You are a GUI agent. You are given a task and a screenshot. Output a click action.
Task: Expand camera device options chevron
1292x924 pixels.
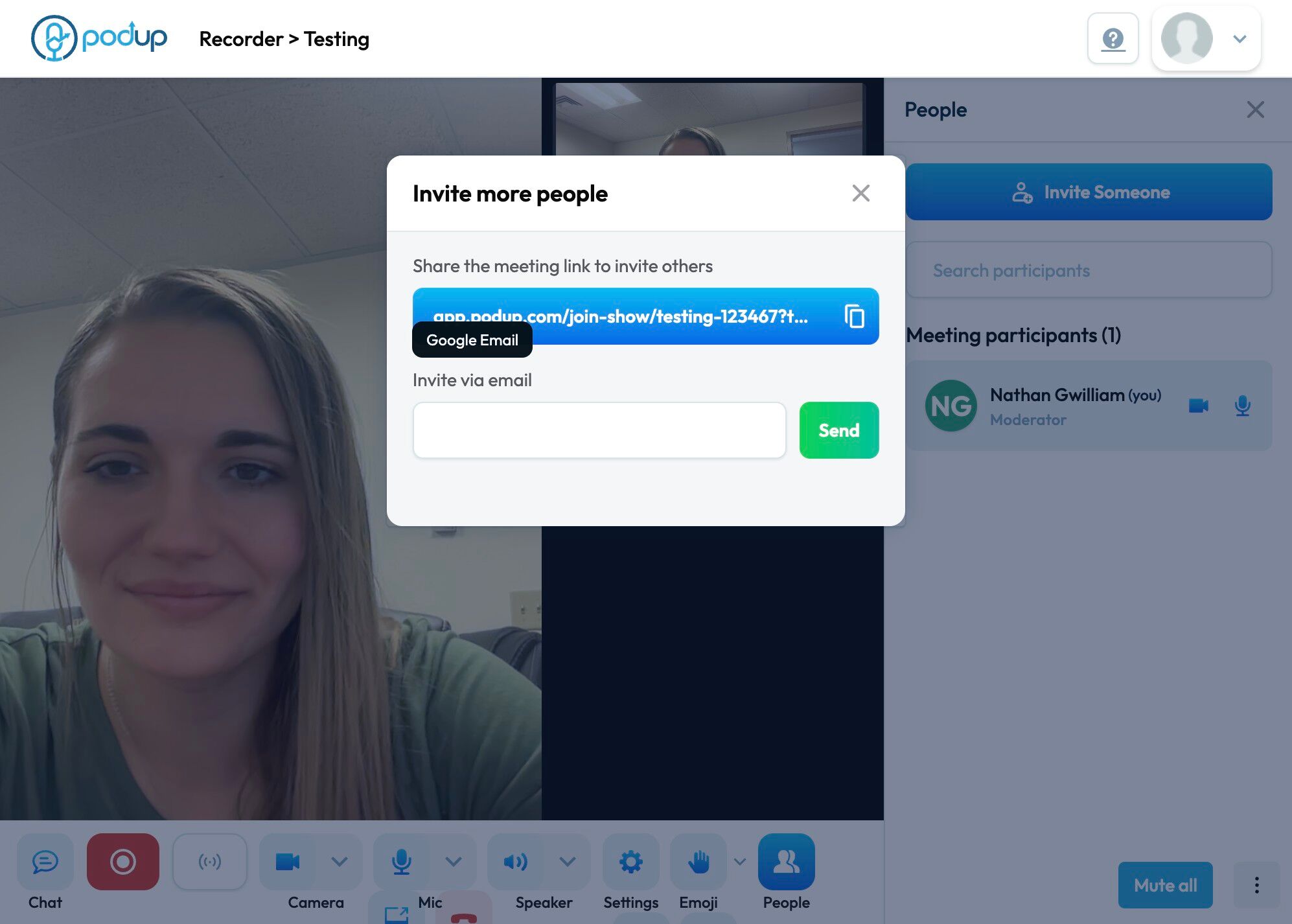[x=340, y=862]
